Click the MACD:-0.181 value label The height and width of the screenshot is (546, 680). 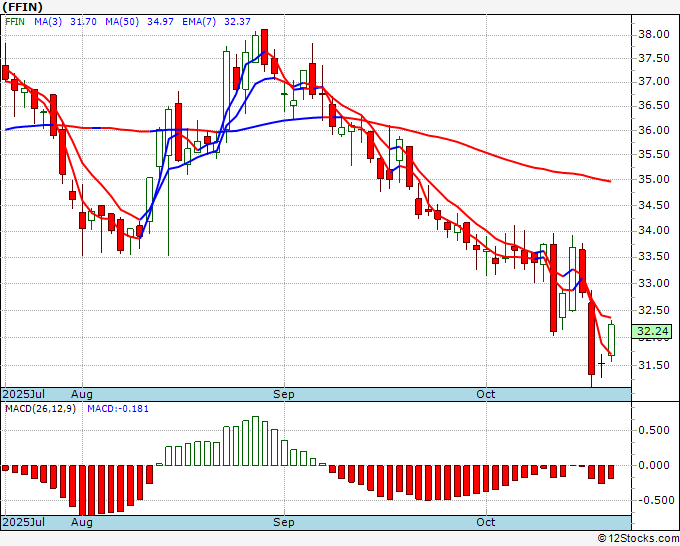coord(118,409)
